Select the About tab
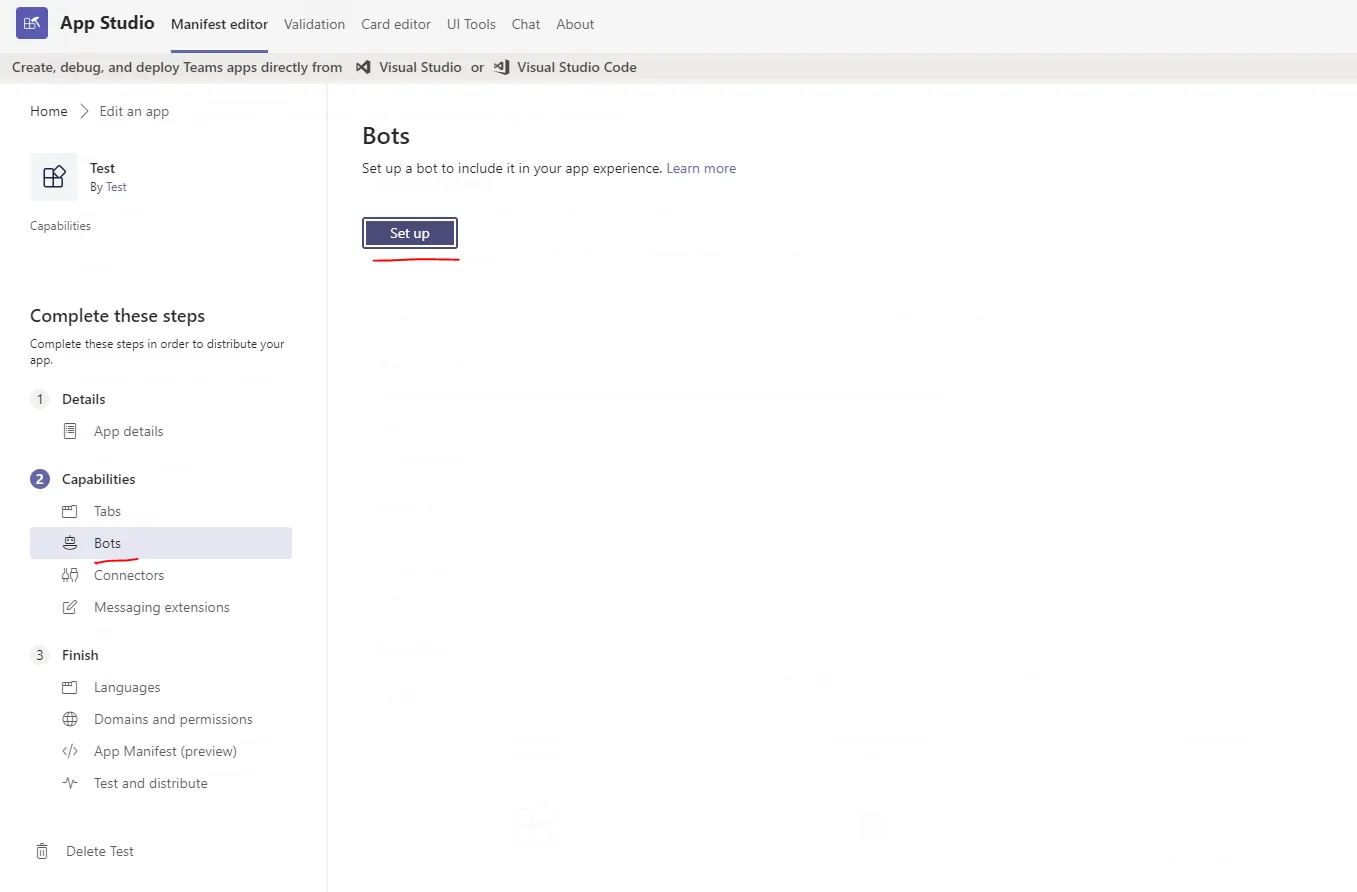 pos(575,24)
